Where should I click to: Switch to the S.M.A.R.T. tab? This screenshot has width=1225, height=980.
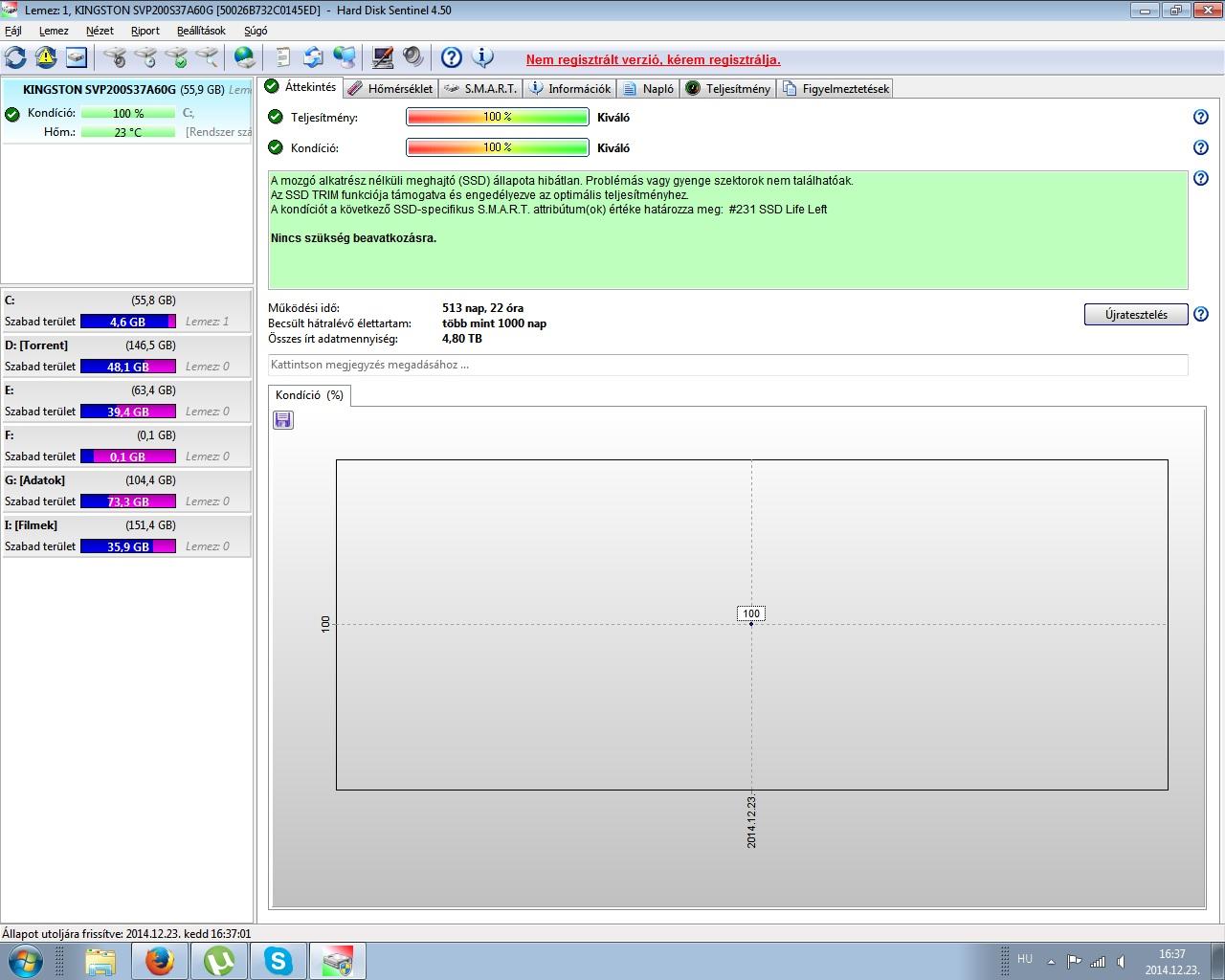click(x=482, y=88)
